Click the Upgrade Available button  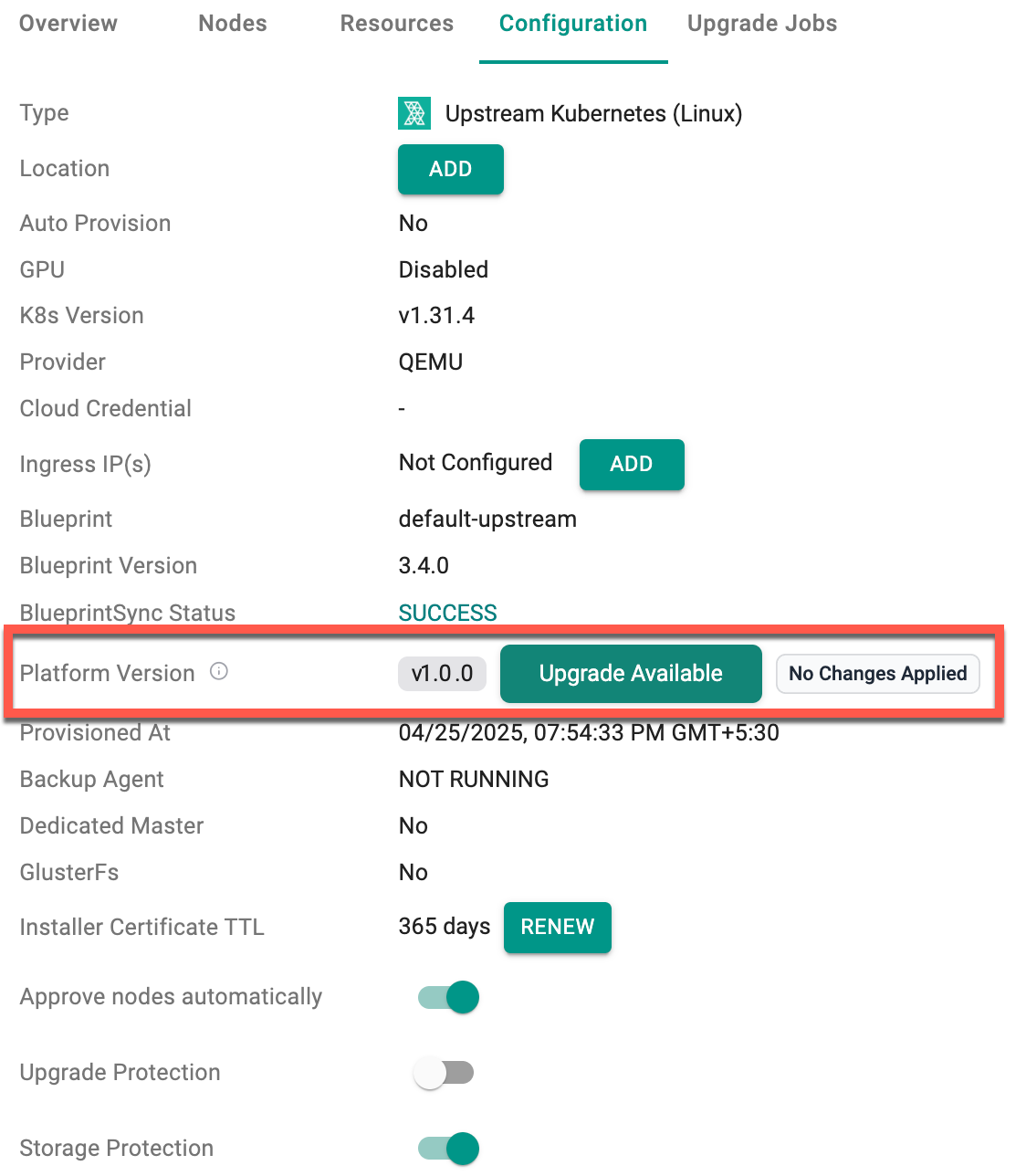click(631, 674)
